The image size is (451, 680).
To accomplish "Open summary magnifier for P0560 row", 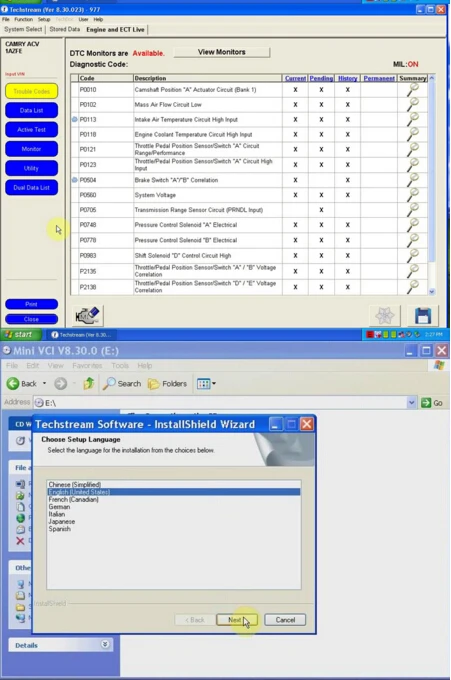I will [x=413, y=195].
